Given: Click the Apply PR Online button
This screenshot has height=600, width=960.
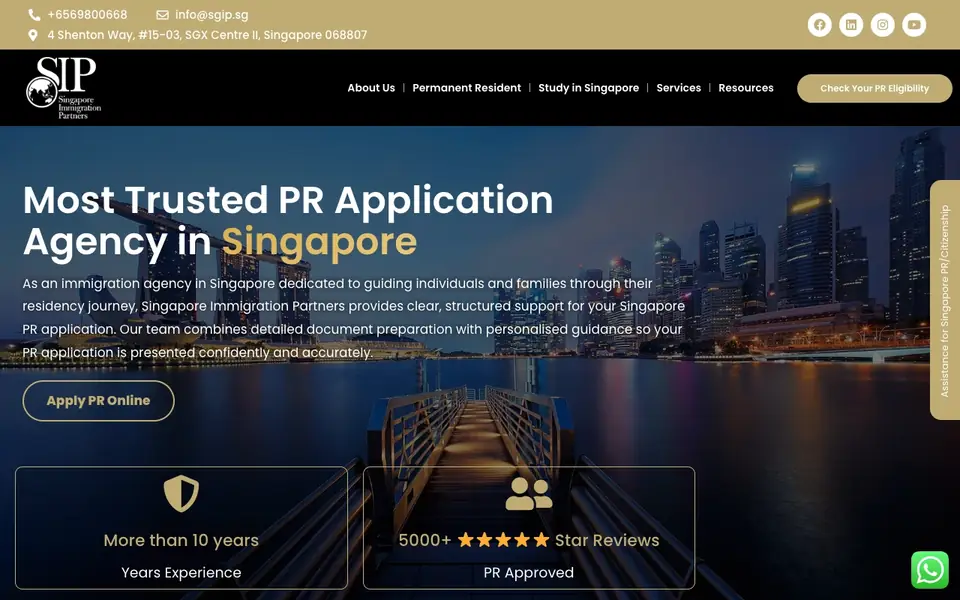Looking at the screenshot, I should point(99,400).
